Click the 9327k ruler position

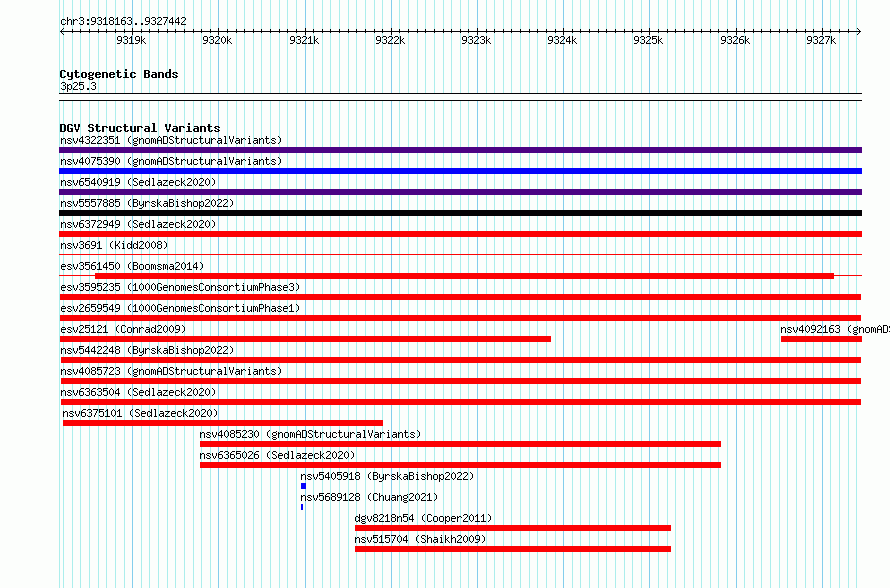click(821, 40)
